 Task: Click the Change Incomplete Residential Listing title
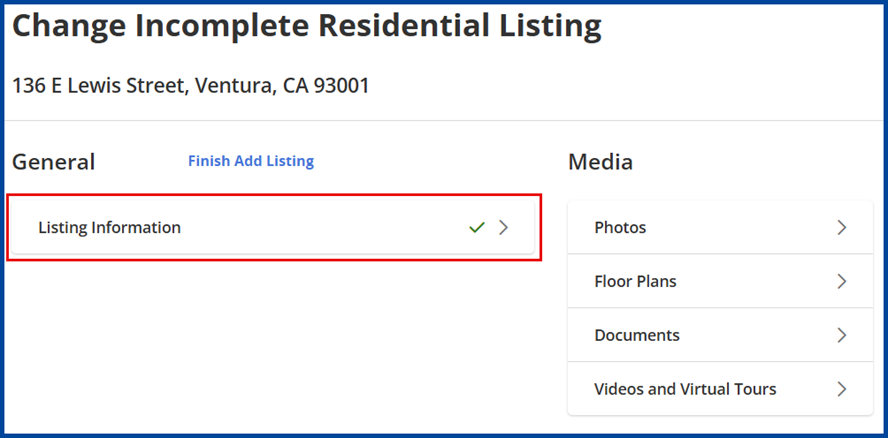pyautogui.click(x=306, y=27)
